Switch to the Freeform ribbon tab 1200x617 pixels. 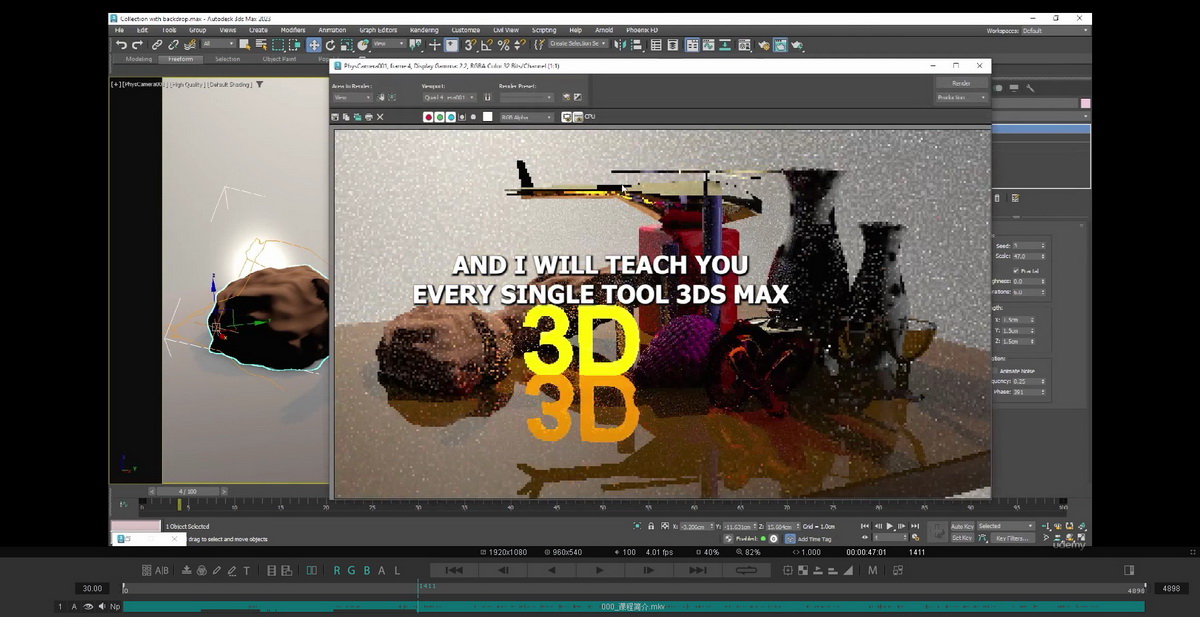point(181,59)
